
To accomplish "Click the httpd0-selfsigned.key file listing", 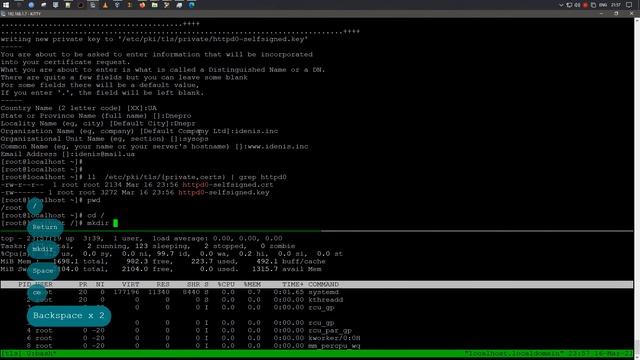I will tap(135, 192).
